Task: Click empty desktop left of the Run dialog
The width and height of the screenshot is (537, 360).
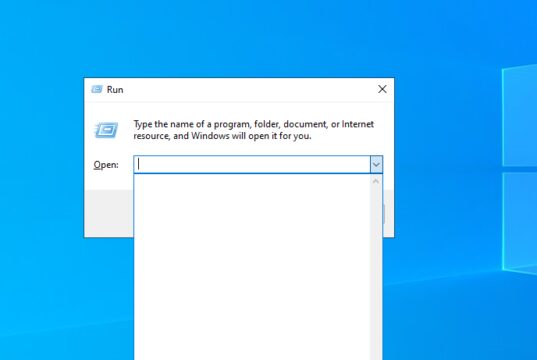Action: (41, 158)
